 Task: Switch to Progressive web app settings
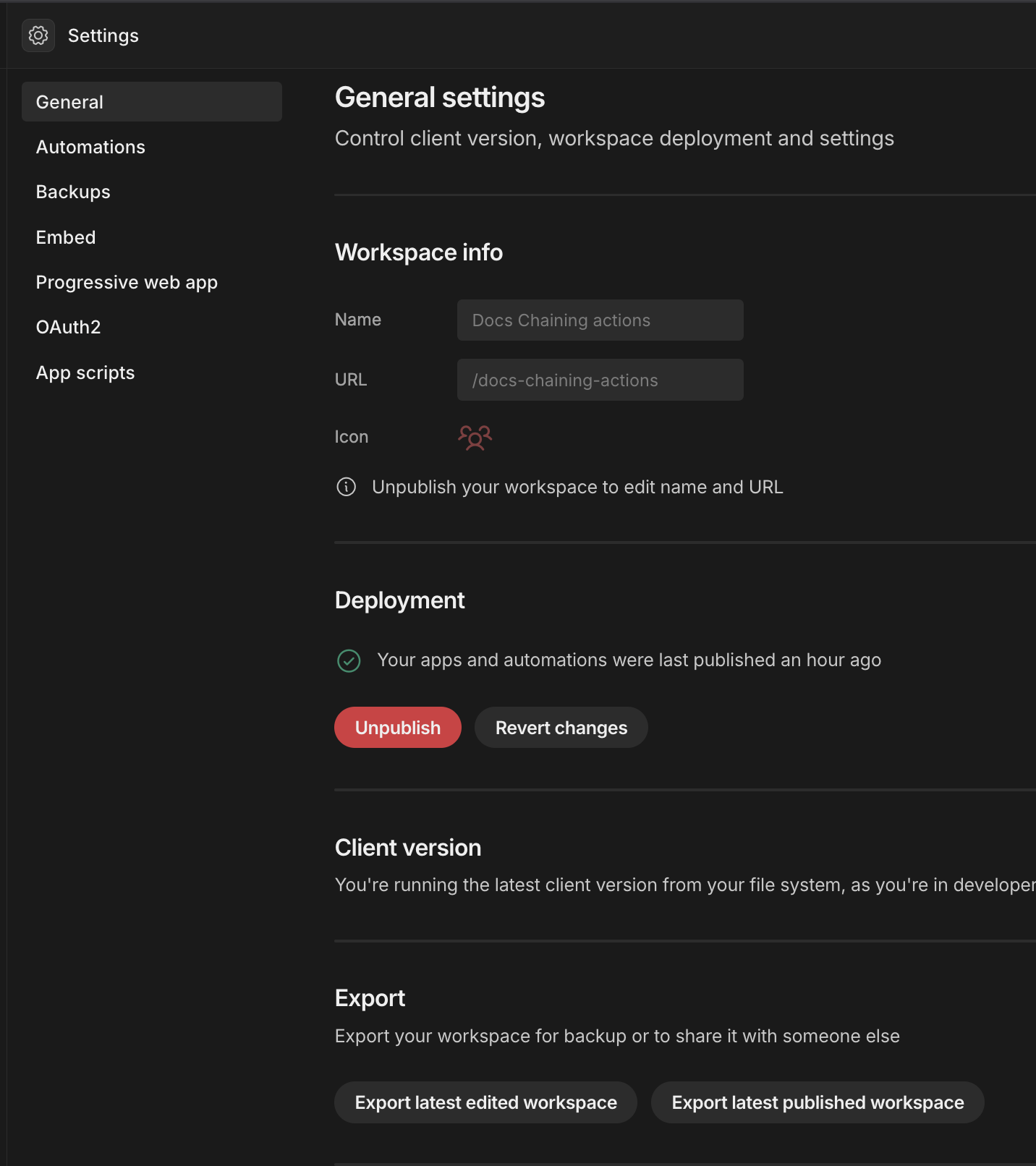click(127, 282)
